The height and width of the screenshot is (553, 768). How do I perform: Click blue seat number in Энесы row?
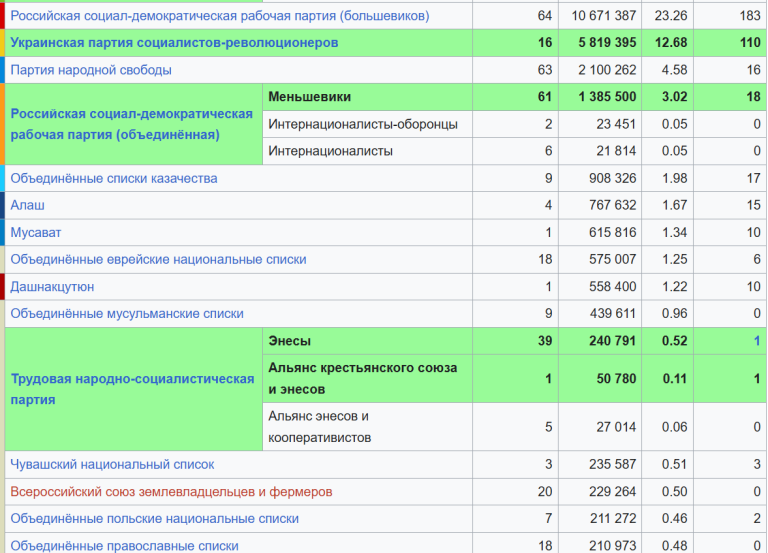click(757, 341)
